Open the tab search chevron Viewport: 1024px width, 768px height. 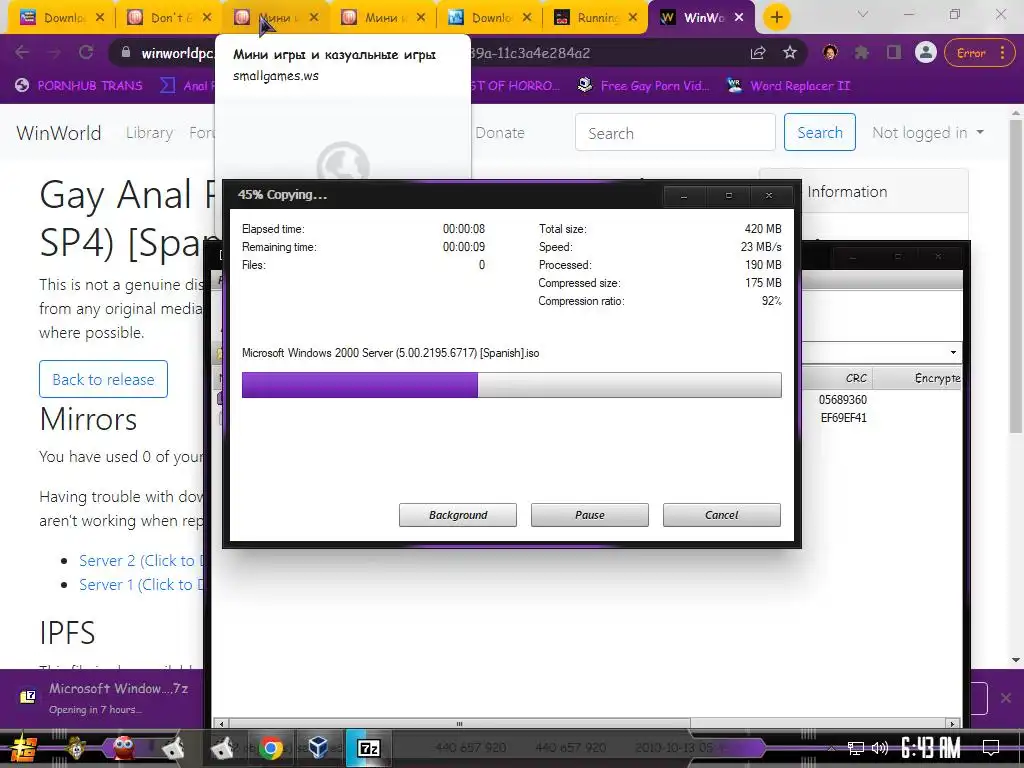pos(863,14)
